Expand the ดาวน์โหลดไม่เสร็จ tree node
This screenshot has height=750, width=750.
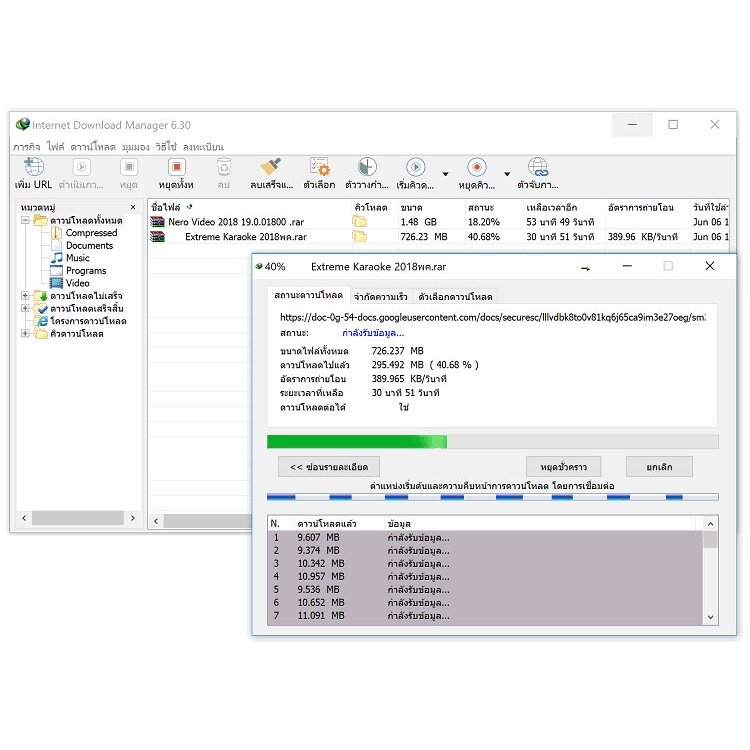25,296
